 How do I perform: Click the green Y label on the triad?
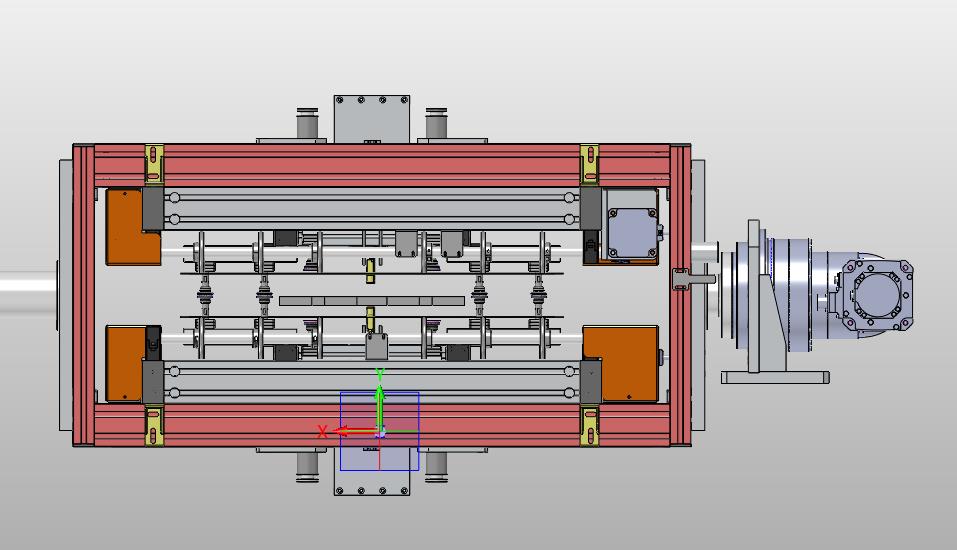coord(380,374)
